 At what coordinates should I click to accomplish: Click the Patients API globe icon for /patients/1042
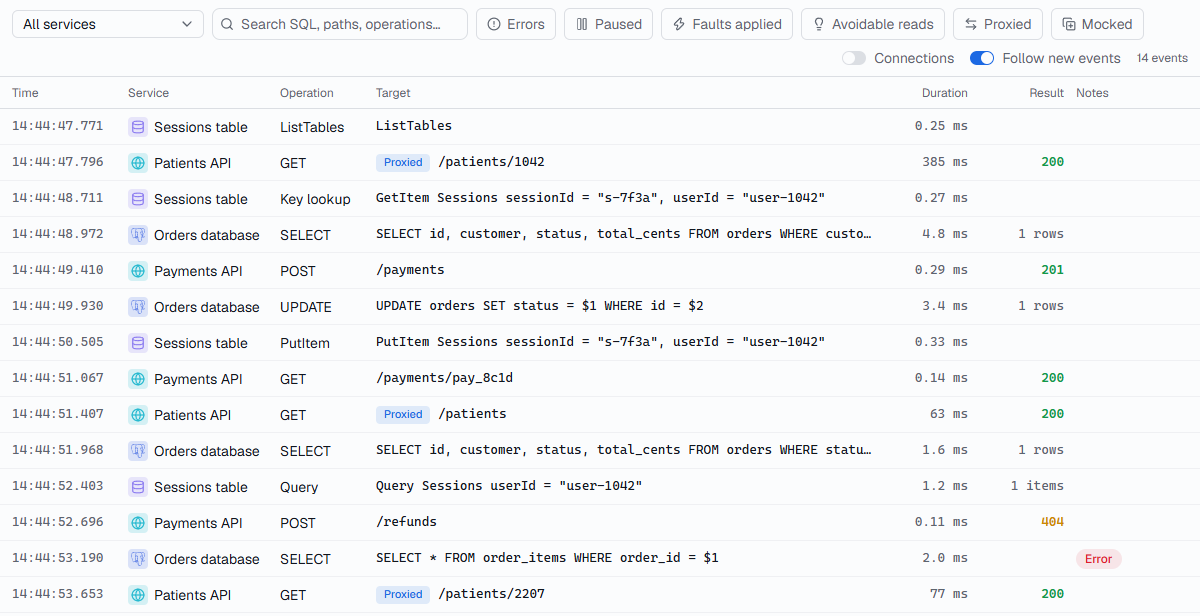(x=138, y=163)
